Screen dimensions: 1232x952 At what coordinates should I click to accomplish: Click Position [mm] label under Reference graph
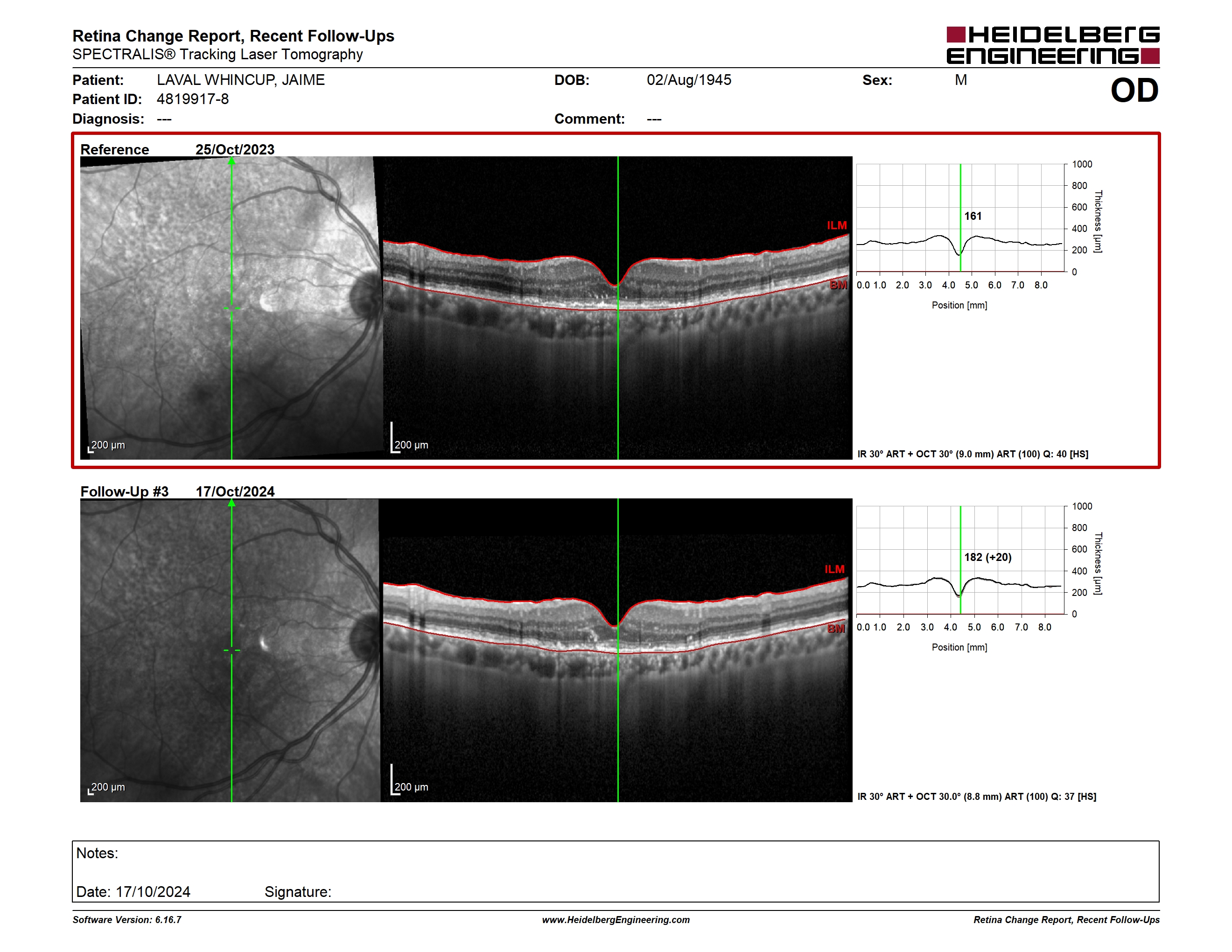pyautogui.click(x=959, y=305)
